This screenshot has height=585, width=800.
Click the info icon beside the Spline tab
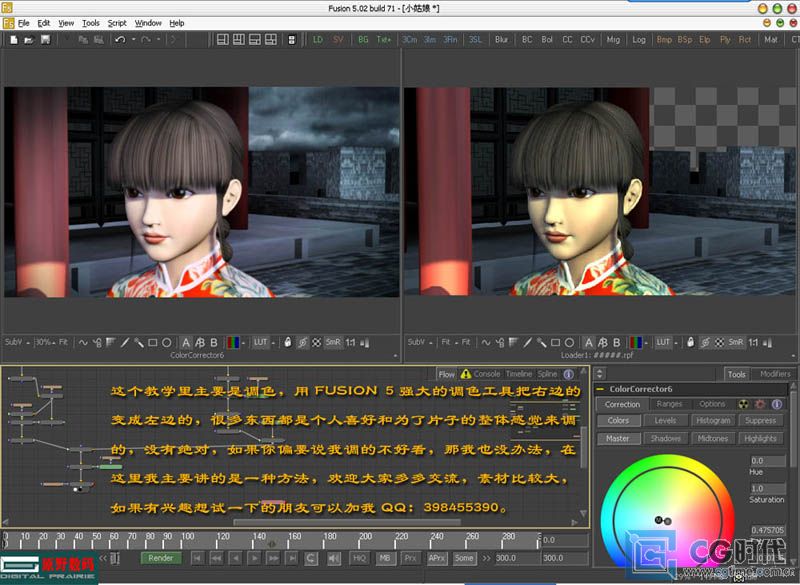(x=568, y=374)
